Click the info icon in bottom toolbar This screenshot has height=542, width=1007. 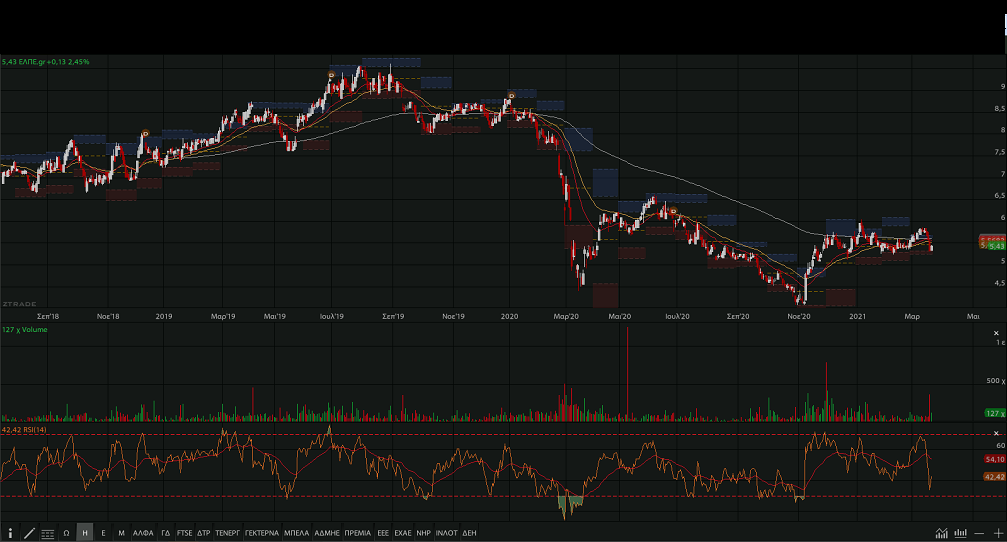point(11,533)
